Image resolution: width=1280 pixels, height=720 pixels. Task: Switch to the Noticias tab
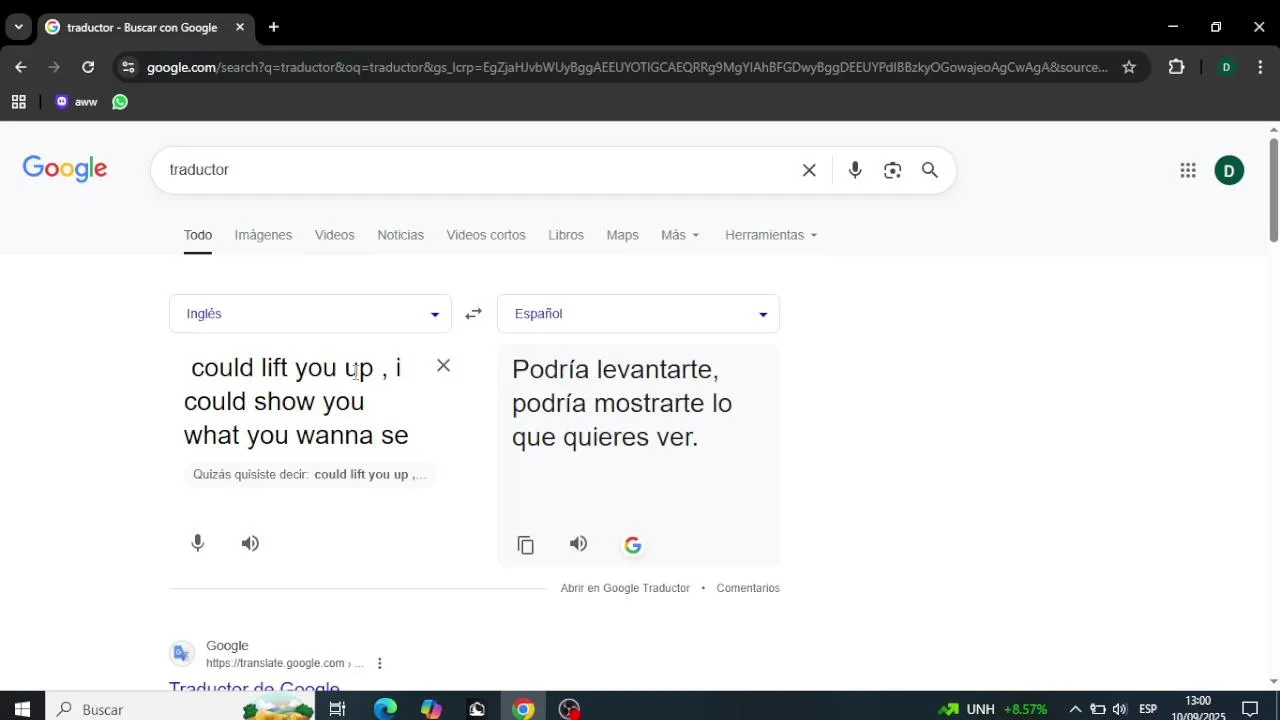(x=400, y=235)
